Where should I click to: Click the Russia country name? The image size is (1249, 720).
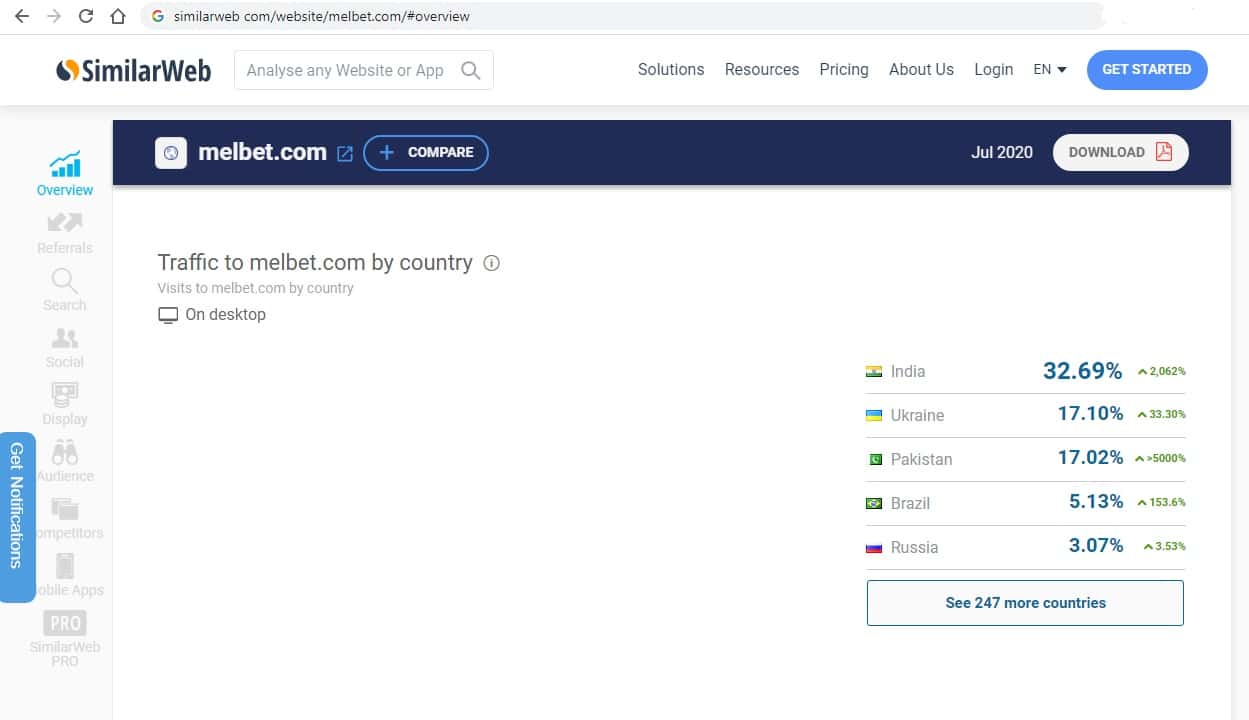point(914,547)
